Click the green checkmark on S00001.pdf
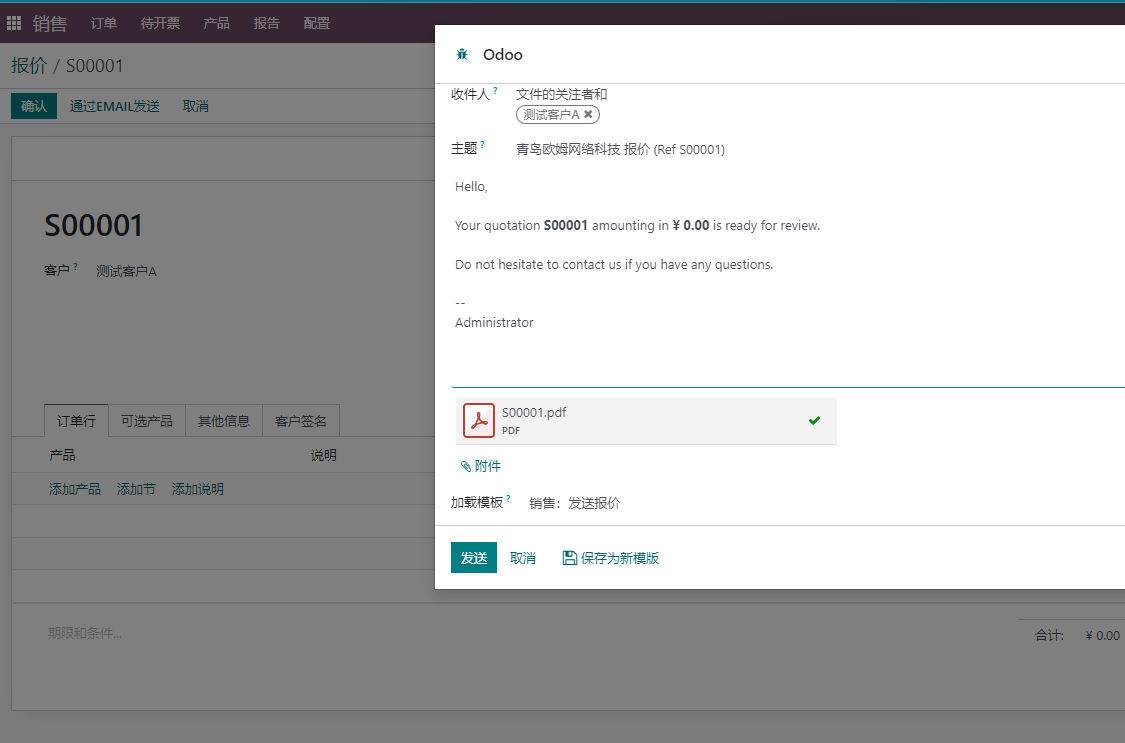The height and width of the screenshot is (743, 1125). [x=814, y=421]
